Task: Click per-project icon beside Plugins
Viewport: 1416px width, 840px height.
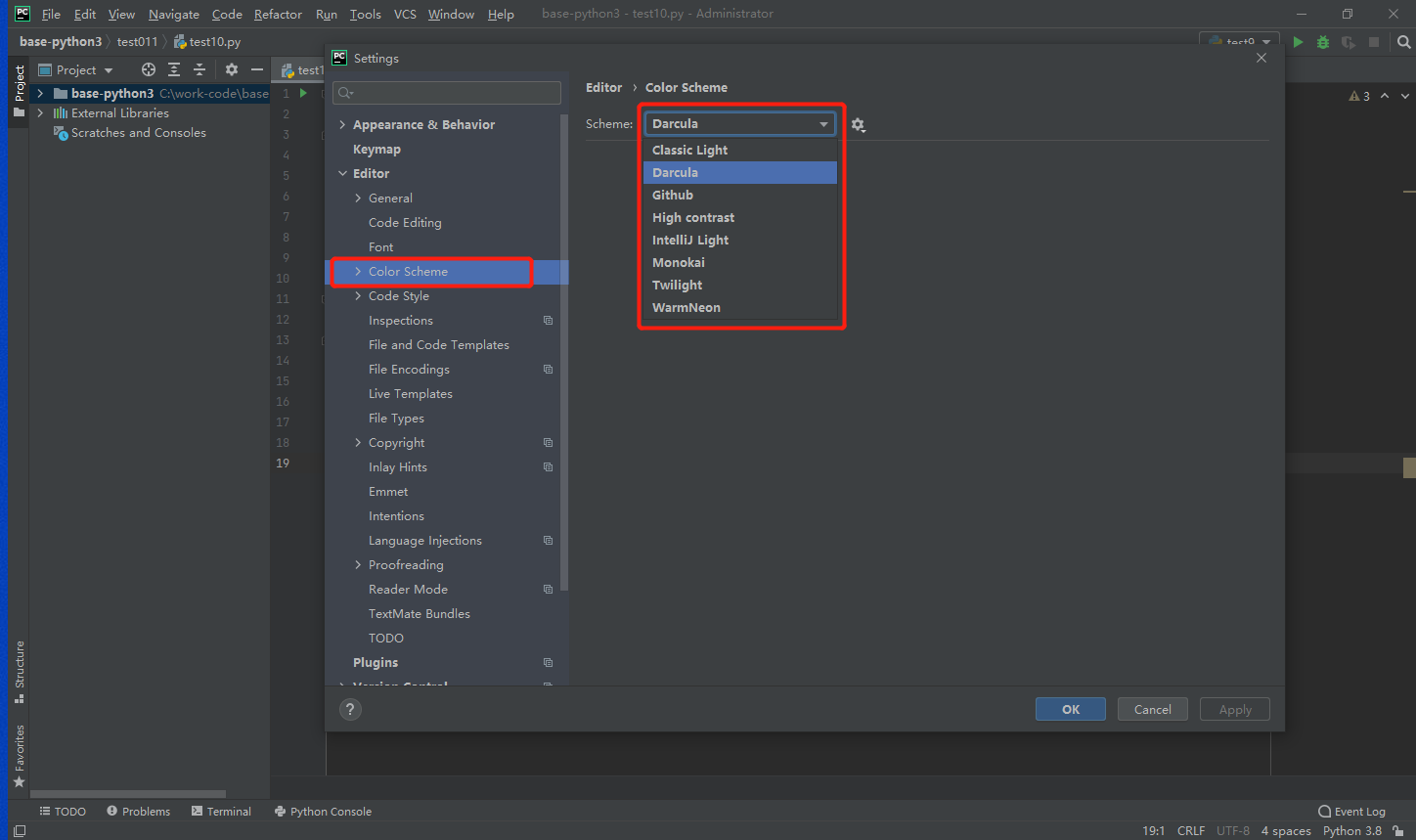Action: pyautogui.click(x=548, y=663)
